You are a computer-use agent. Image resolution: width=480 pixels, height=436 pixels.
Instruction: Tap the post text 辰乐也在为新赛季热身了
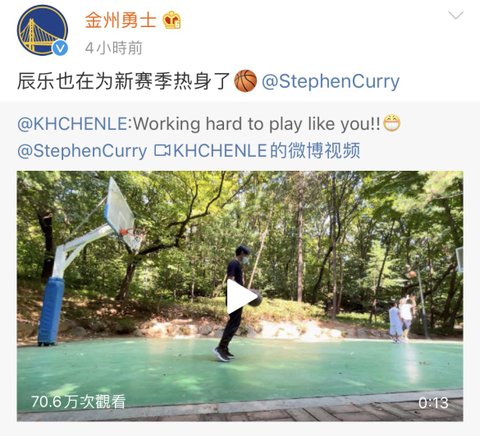point(124,81)
